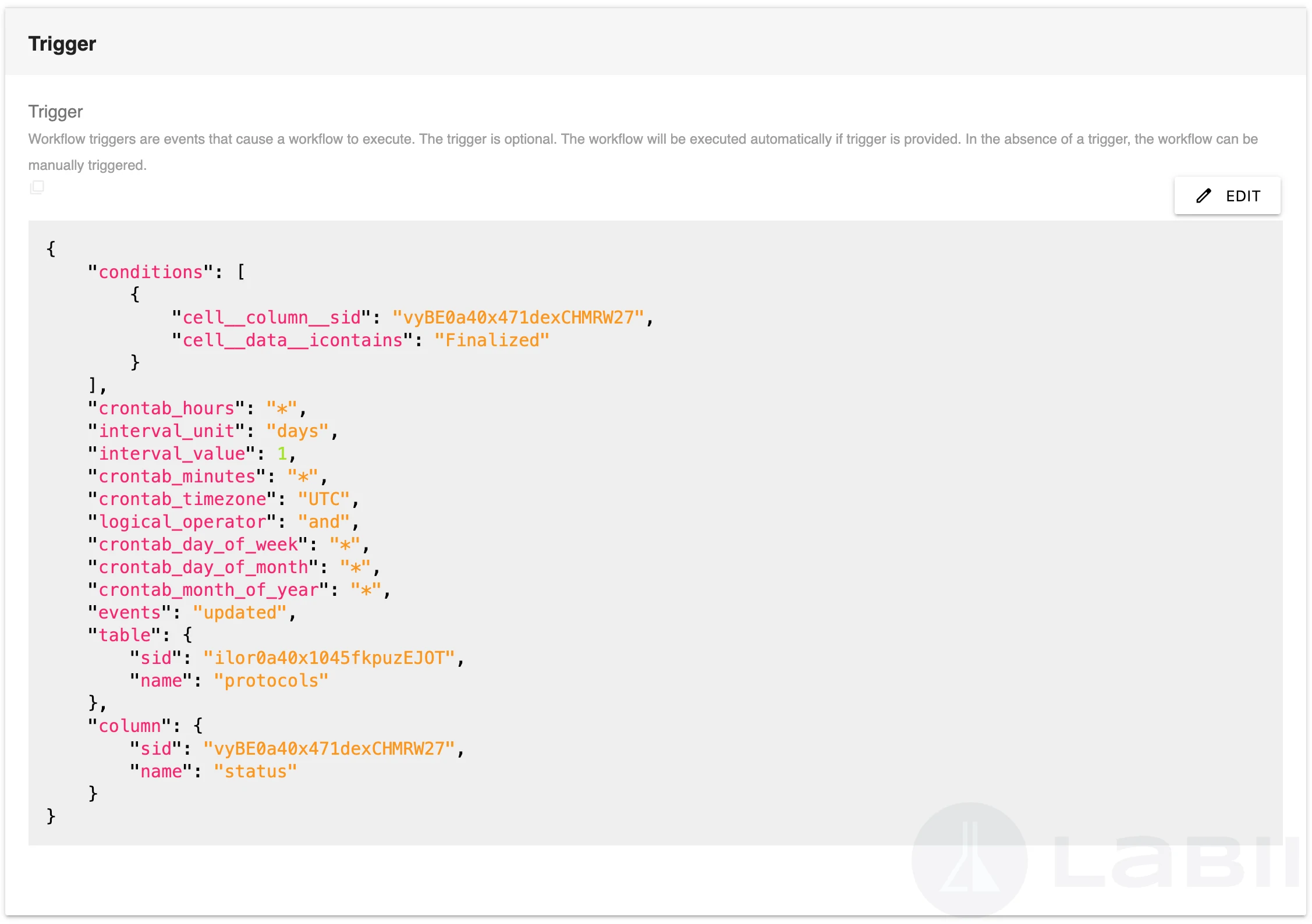Click the copy-to-clipboard icon above the JSON

point(37,187)
